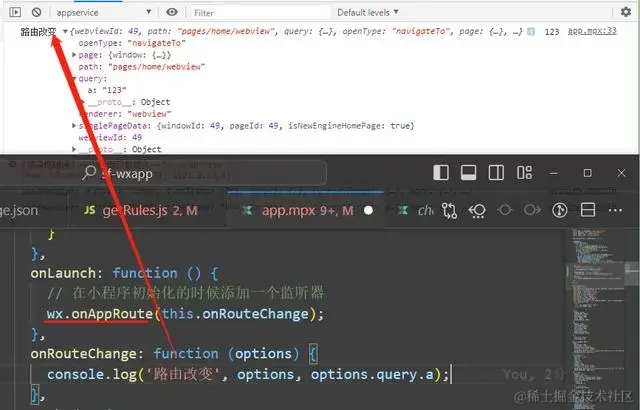Toggle the console sidebar icon

point(15,12)
